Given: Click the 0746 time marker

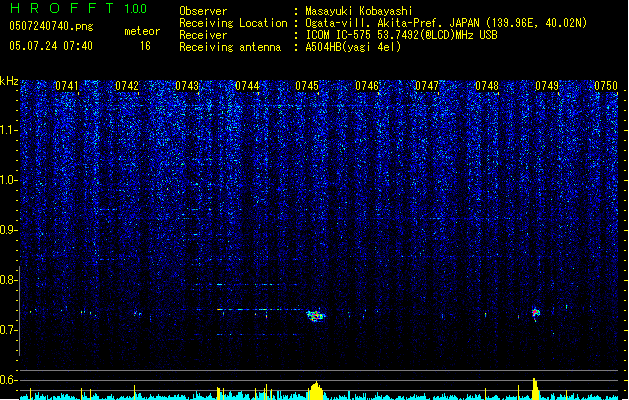Looking at the screenshot, I should (367, 86).
